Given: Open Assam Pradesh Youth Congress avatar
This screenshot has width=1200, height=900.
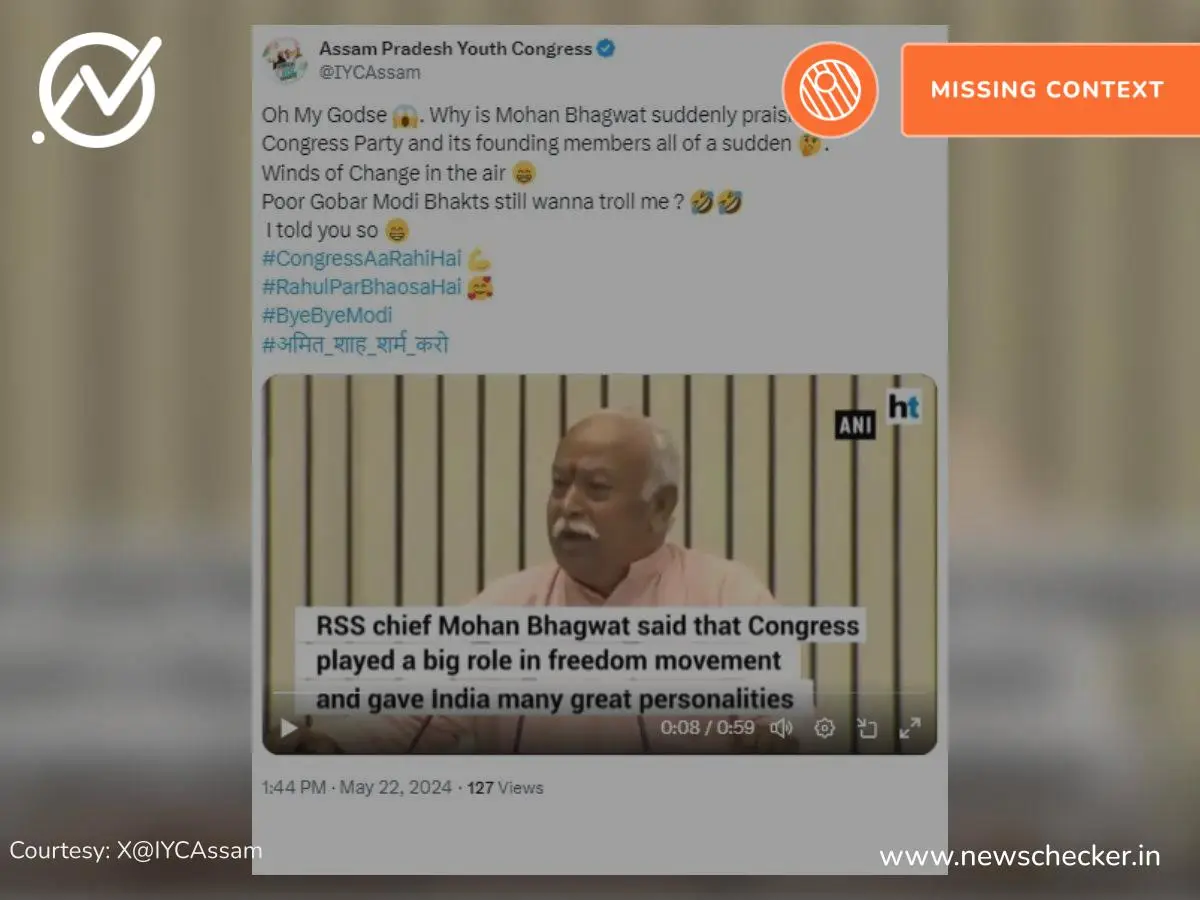Looking at the screenshot, I should point(284,60).
